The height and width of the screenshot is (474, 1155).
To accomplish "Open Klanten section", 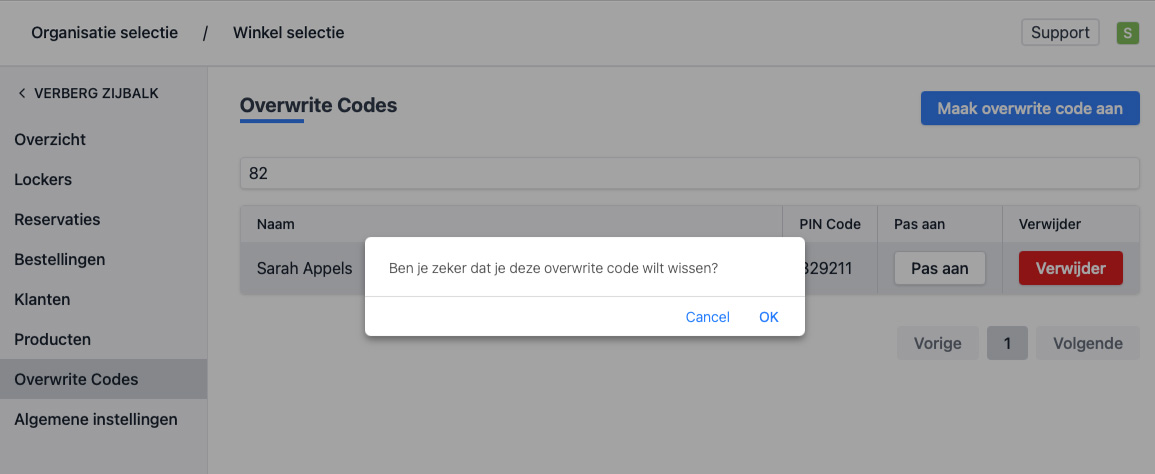I will (x=42, y=300).
